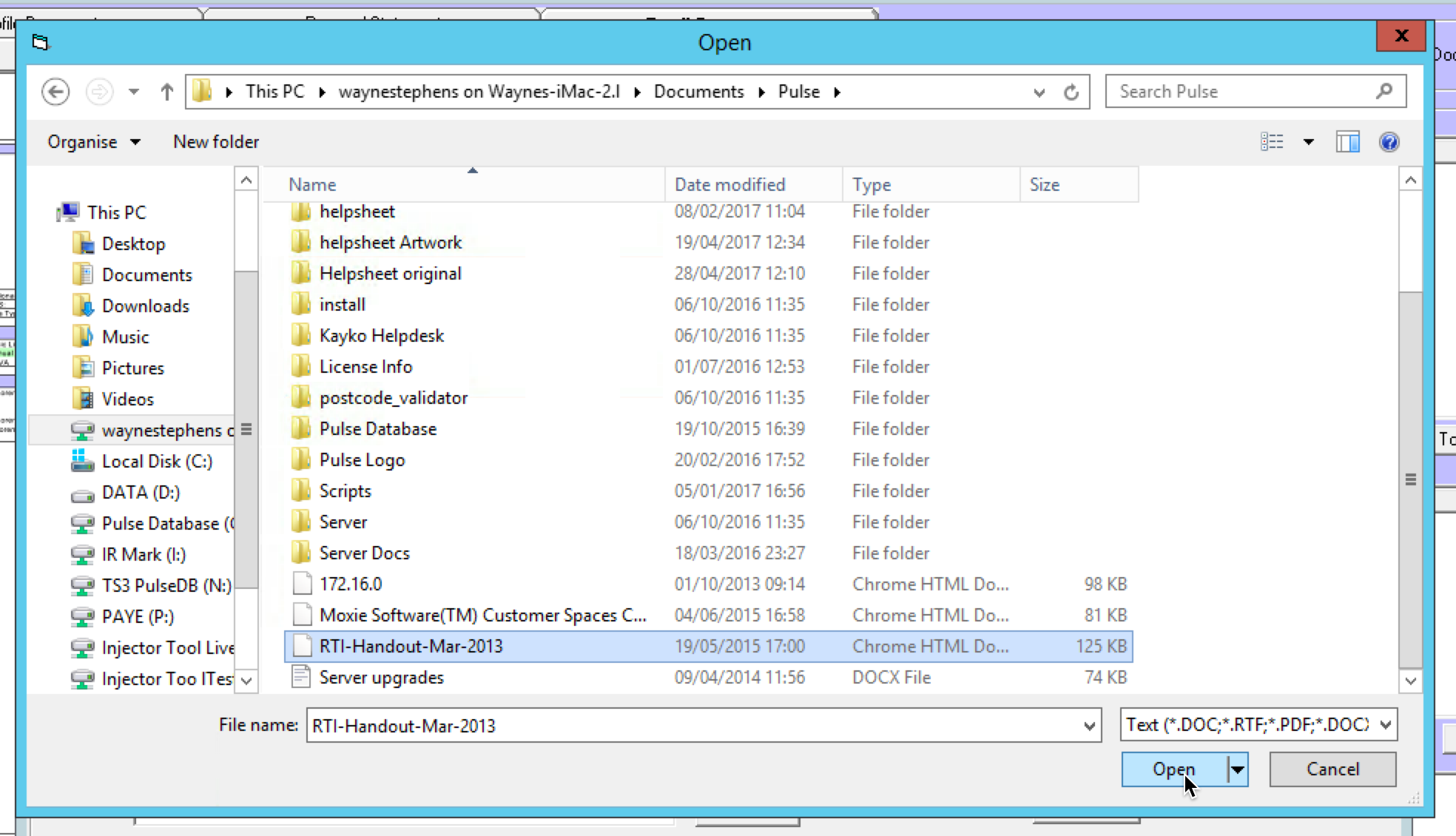Click the search magnifier icon
This screenshot has width=1456, height=836.
(1383, 91)
